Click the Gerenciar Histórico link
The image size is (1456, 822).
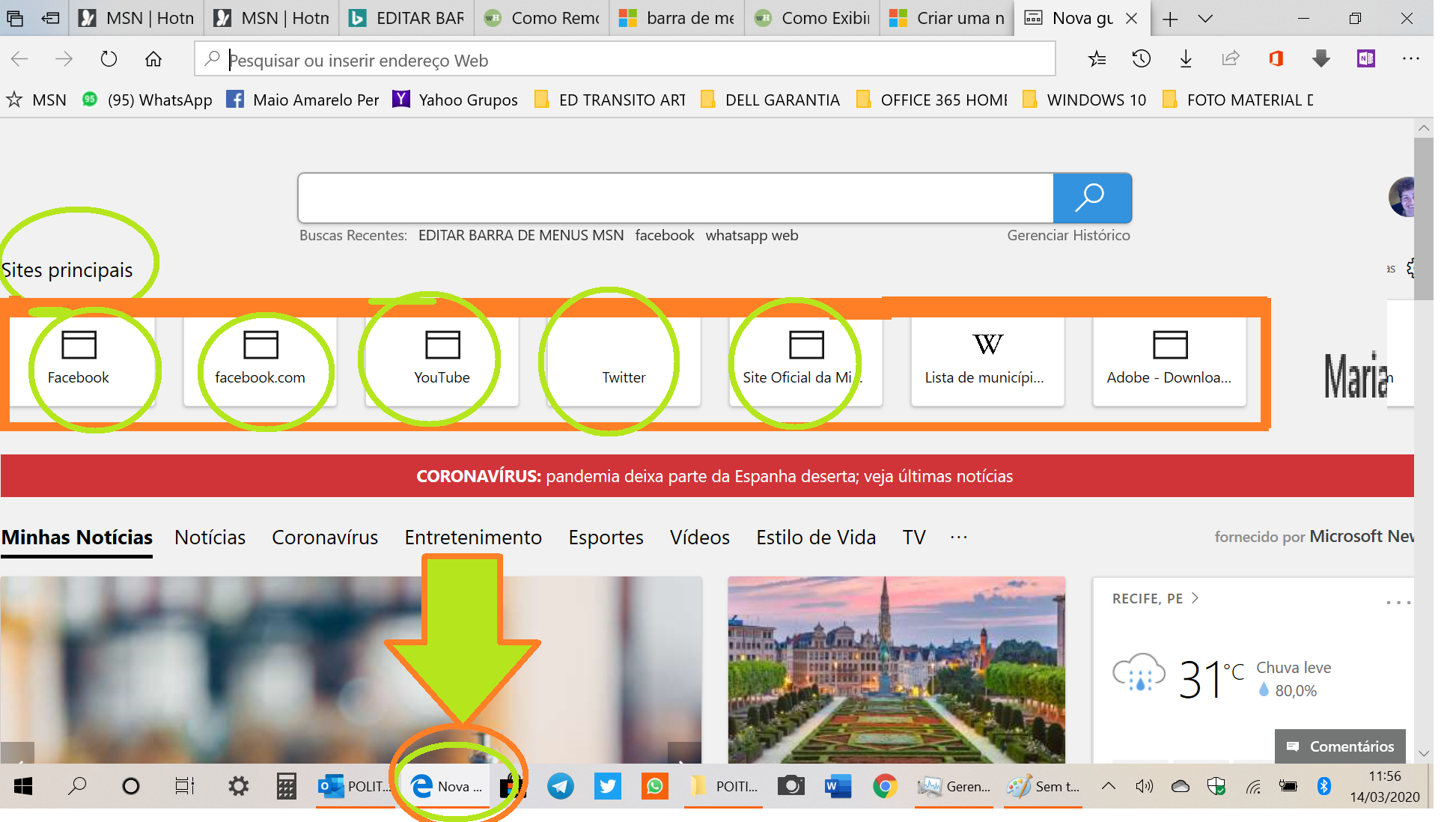pos(1068,235)
